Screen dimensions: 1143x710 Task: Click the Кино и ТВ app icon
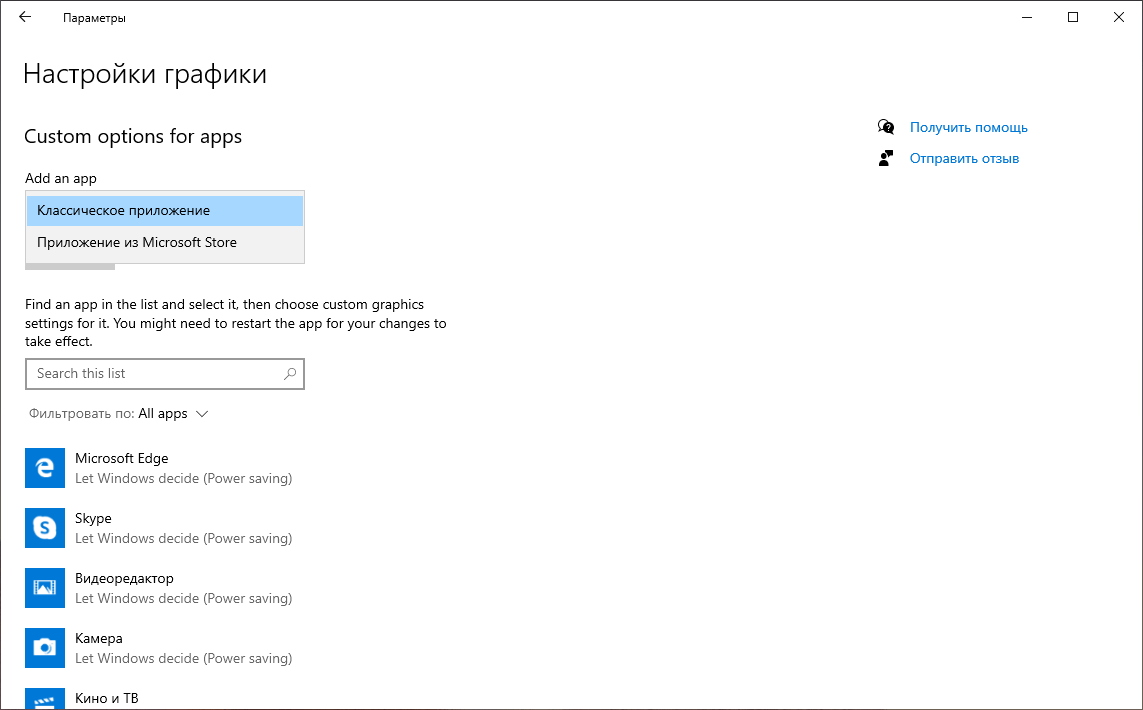coord(44,699)
